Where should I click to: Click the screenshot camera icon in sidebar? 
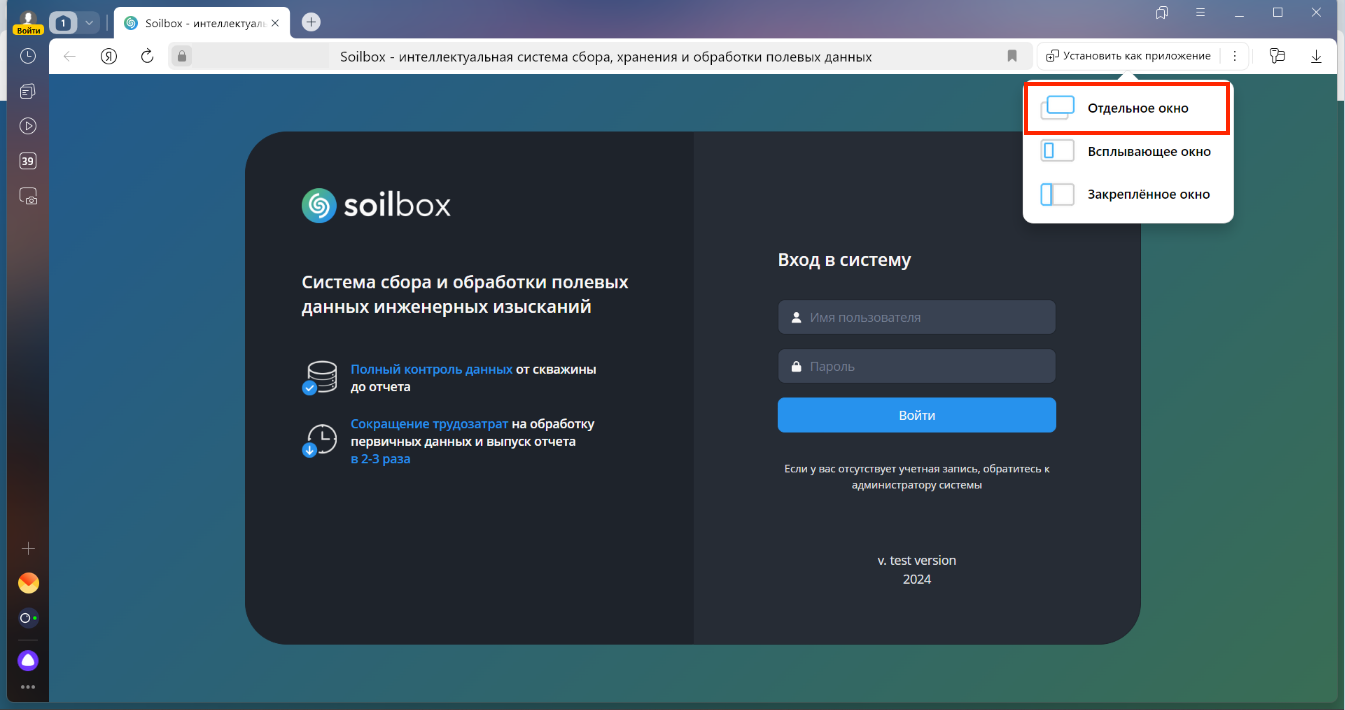point(28,196)
